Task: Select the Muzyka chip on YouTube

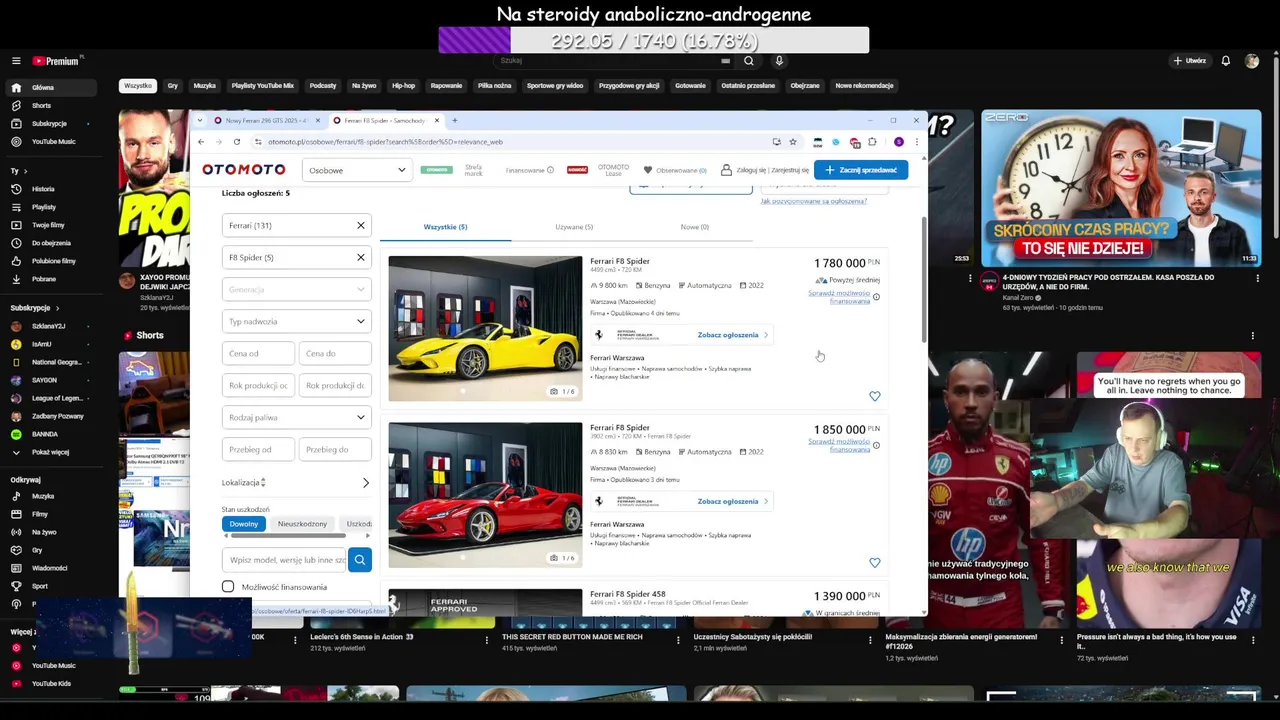Action: (x=204, y=86)
